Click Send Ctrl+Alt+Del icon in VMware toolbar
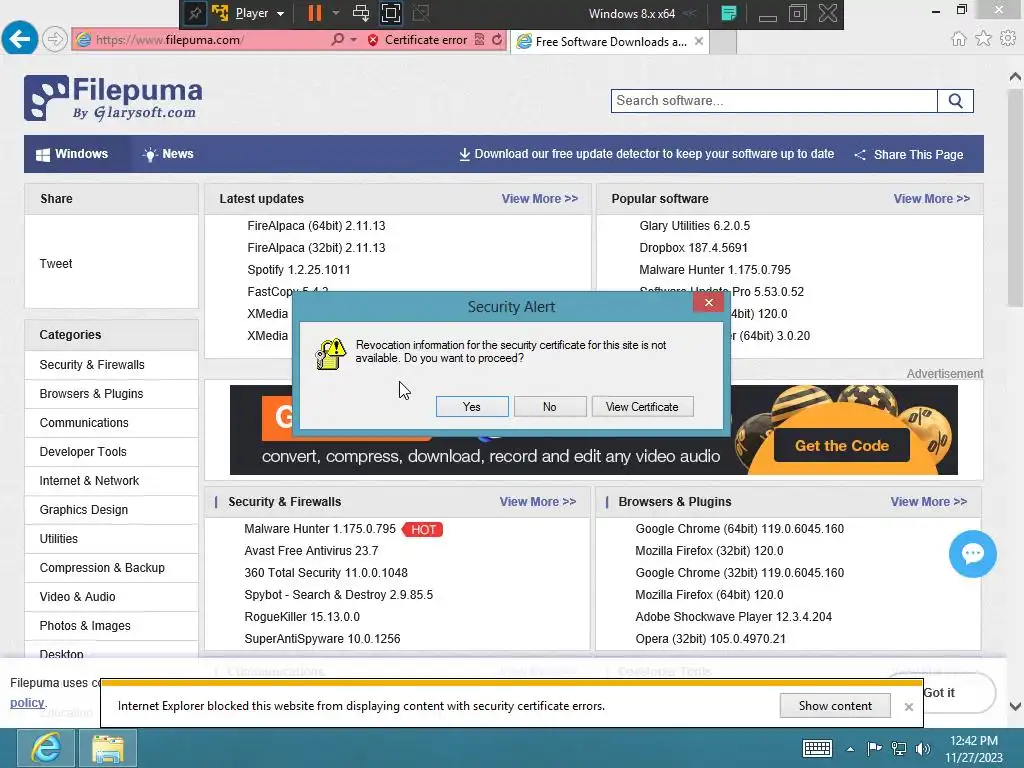Screen dimensions: 1024x768 [360, 13]
